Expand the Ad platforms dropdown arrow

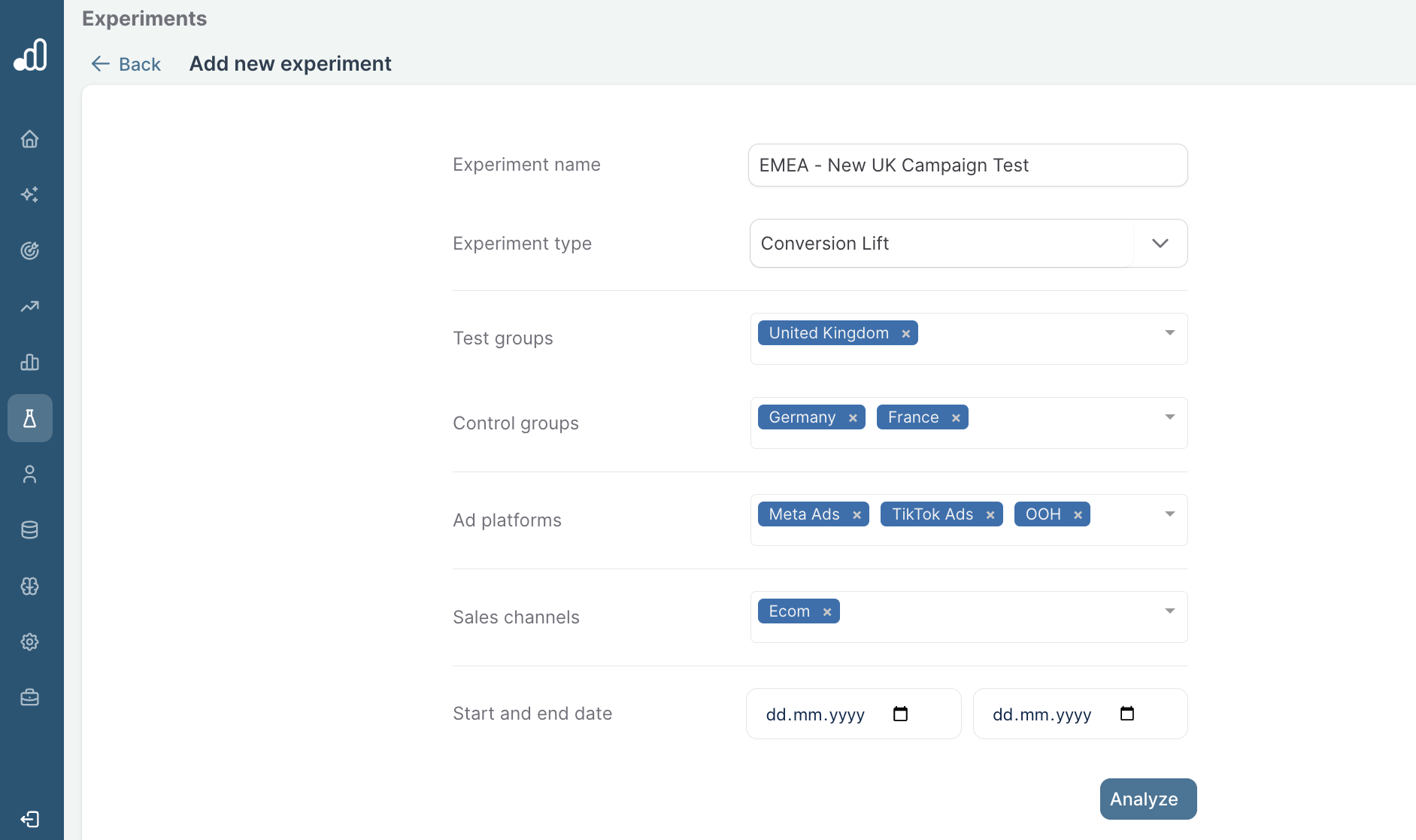tap(1169, 514)
